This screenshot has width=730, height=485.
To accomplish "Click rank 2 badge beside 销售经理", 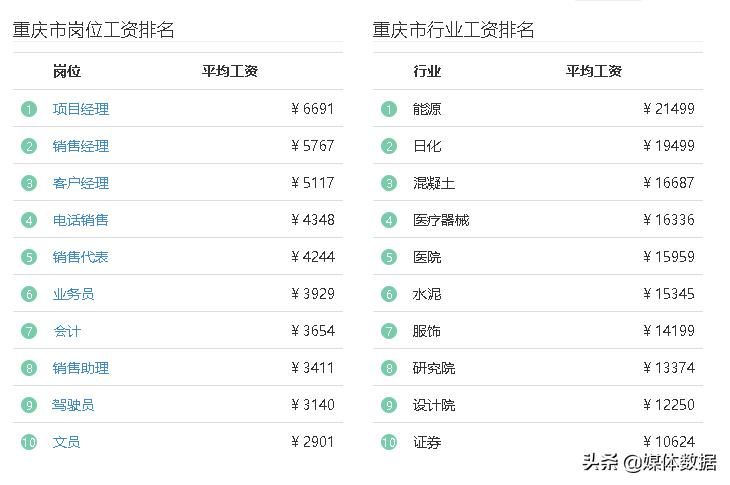I will click(x=29, y=146).
